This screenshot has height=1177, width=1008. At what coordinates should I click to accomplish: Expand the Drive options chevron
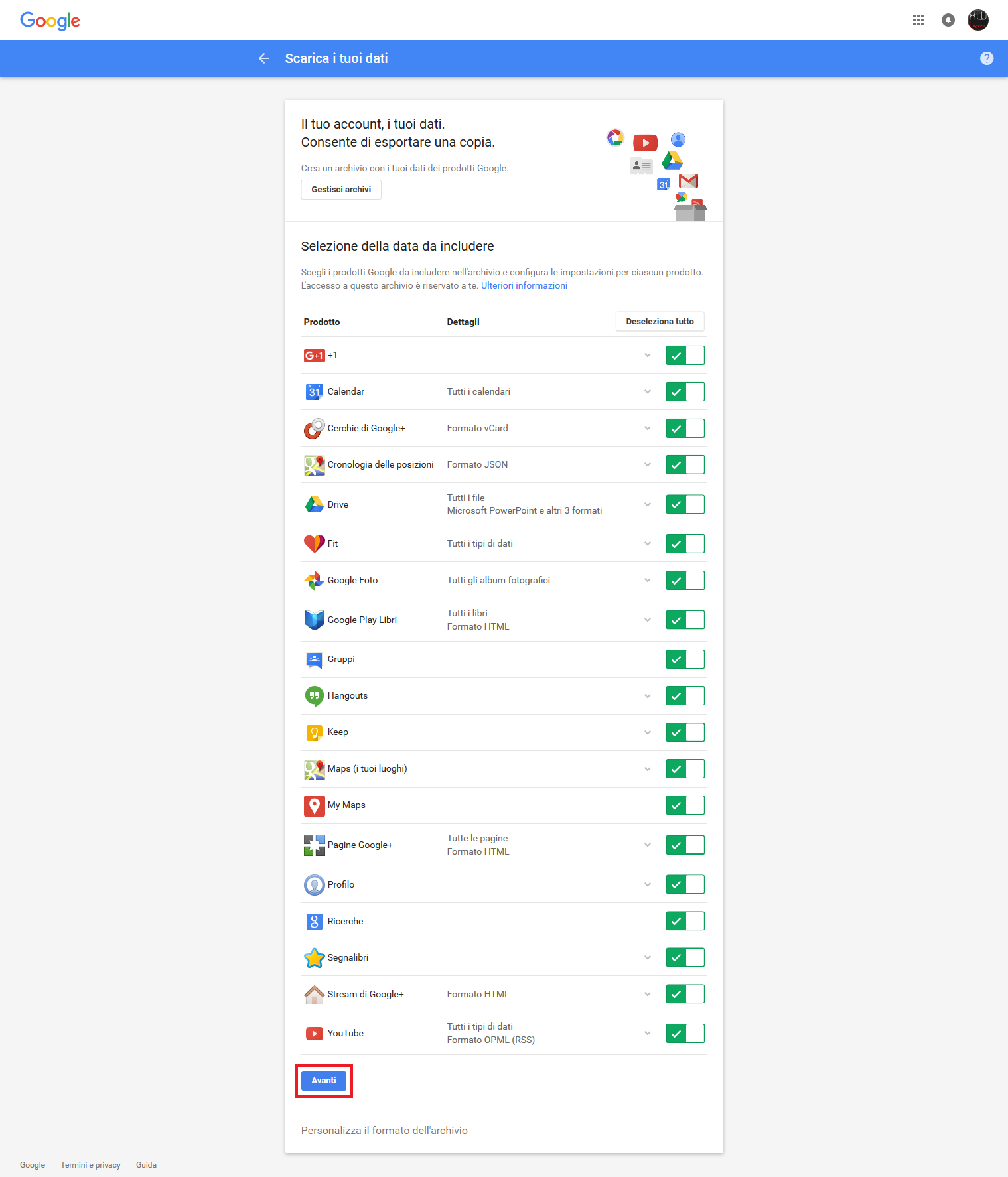[x=648, y=504]
